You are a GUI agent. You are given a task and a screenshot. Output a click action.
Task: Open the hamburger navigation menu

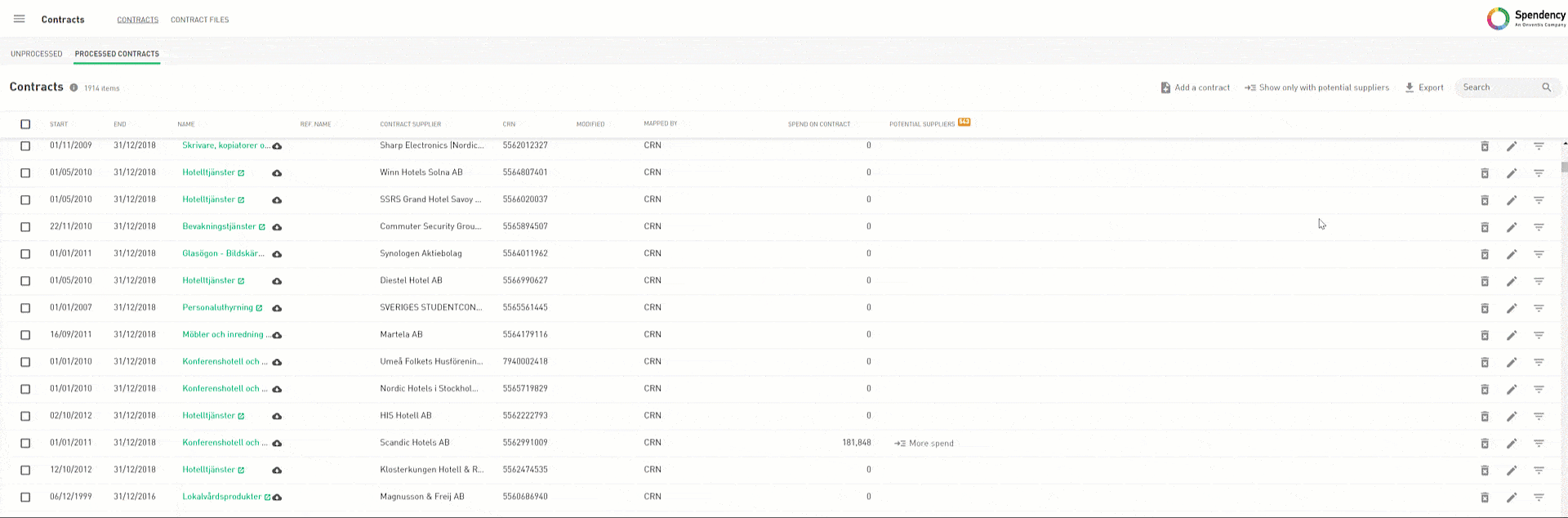pos(20,19)
